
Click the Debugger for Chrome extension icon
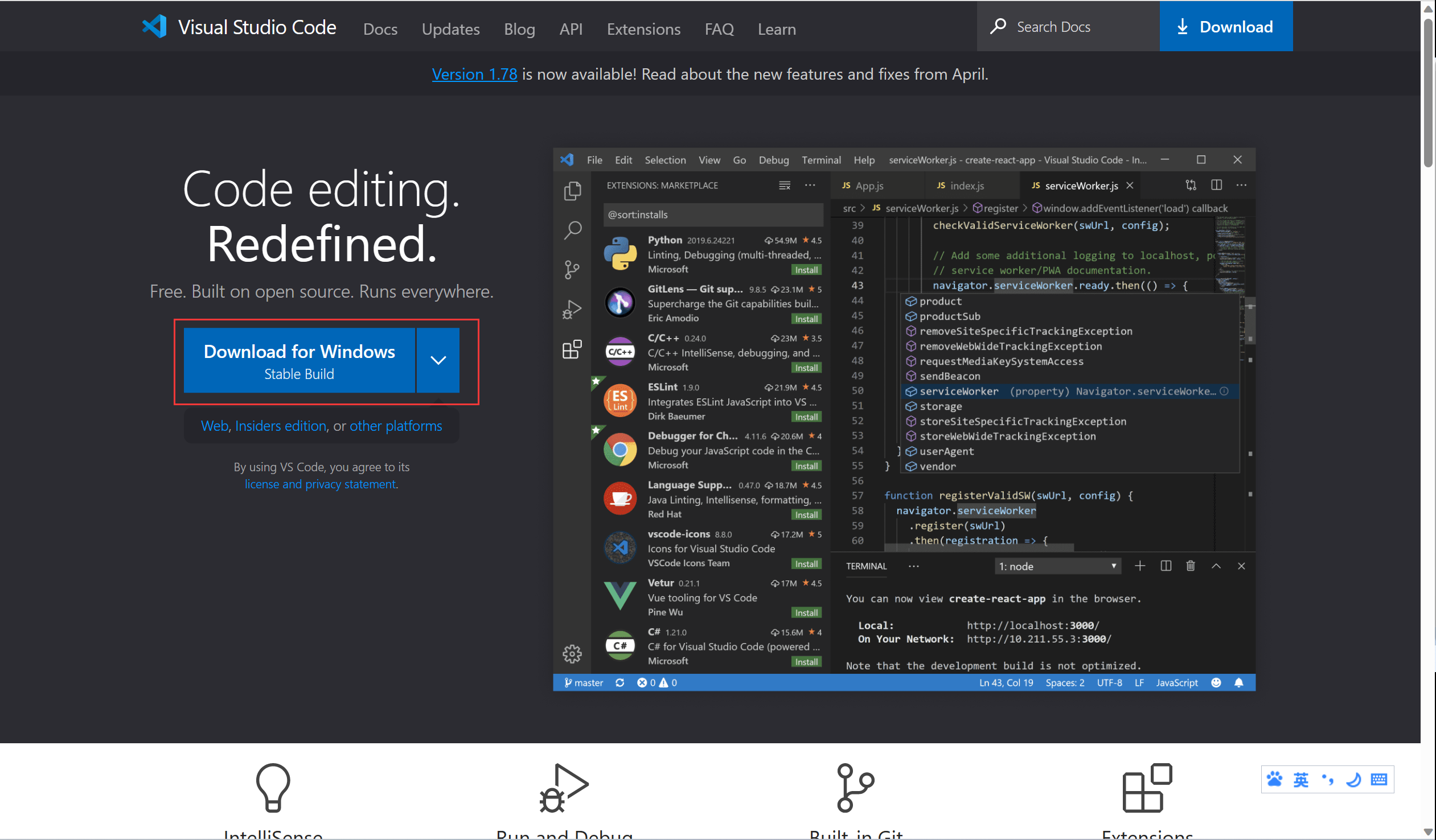620,450
